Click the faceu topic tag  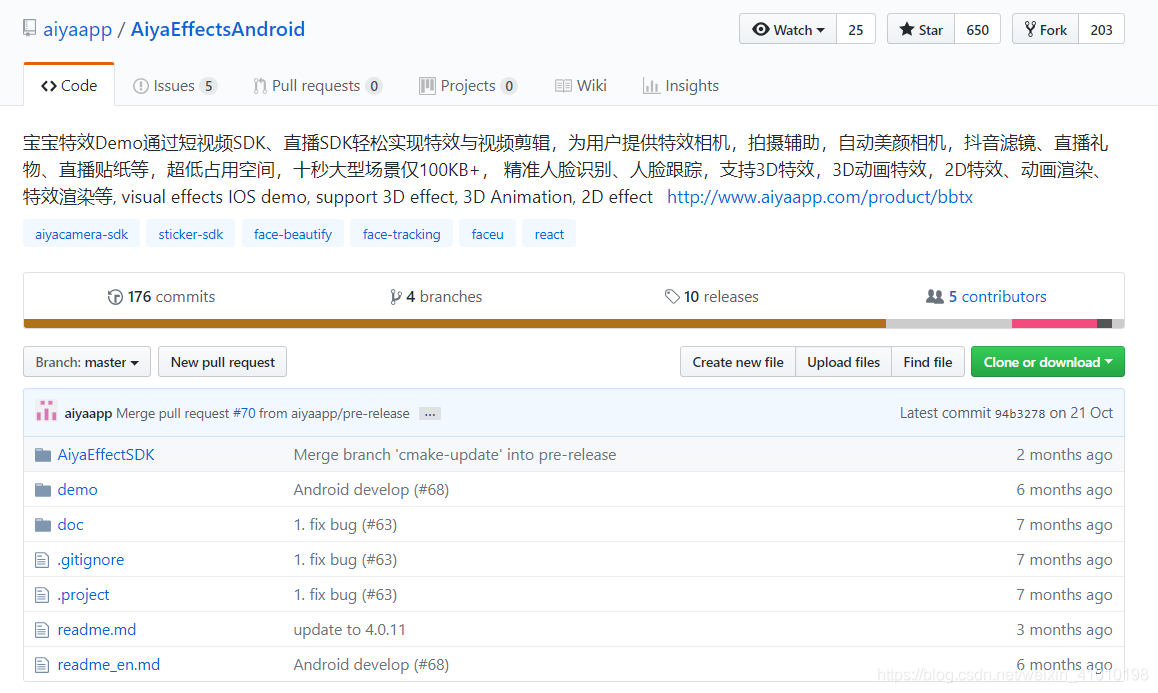point(487,234)
